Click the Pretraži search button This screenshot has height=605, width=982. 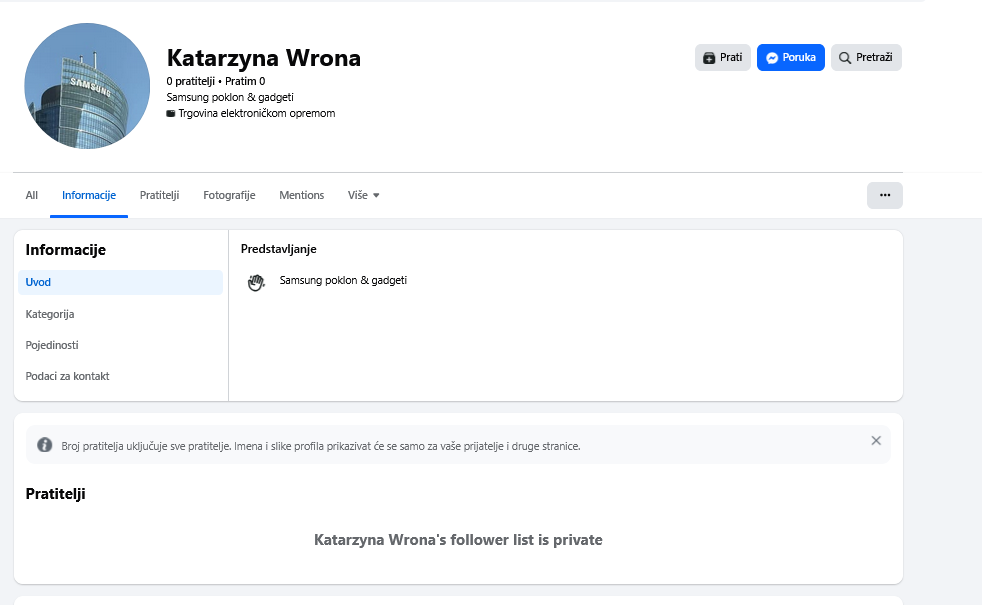865,58
